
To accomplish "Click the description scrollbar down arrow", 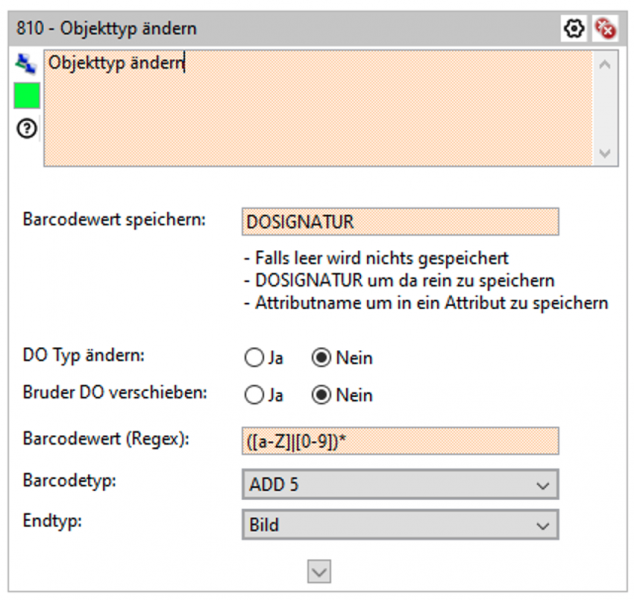I will click(605, 152).
